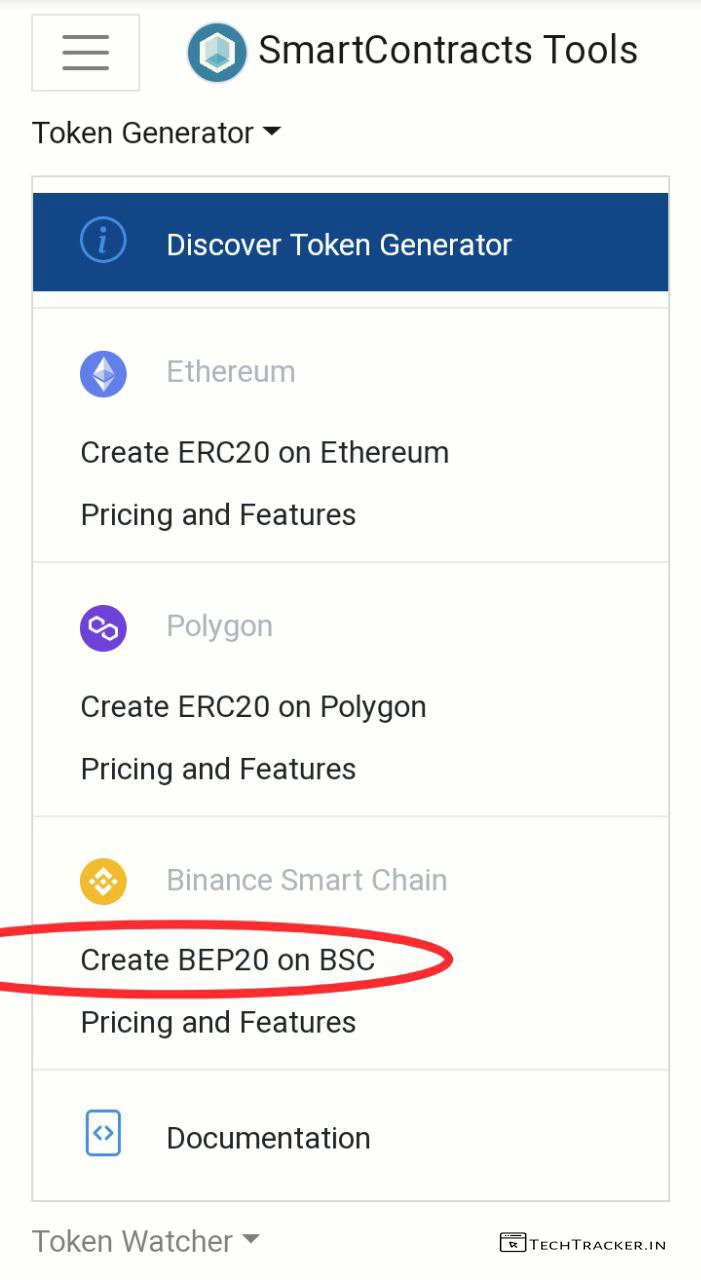Click the info icon beside Discover Token Generator
The height and width of the screenshot is (1280, 701).
103,242
